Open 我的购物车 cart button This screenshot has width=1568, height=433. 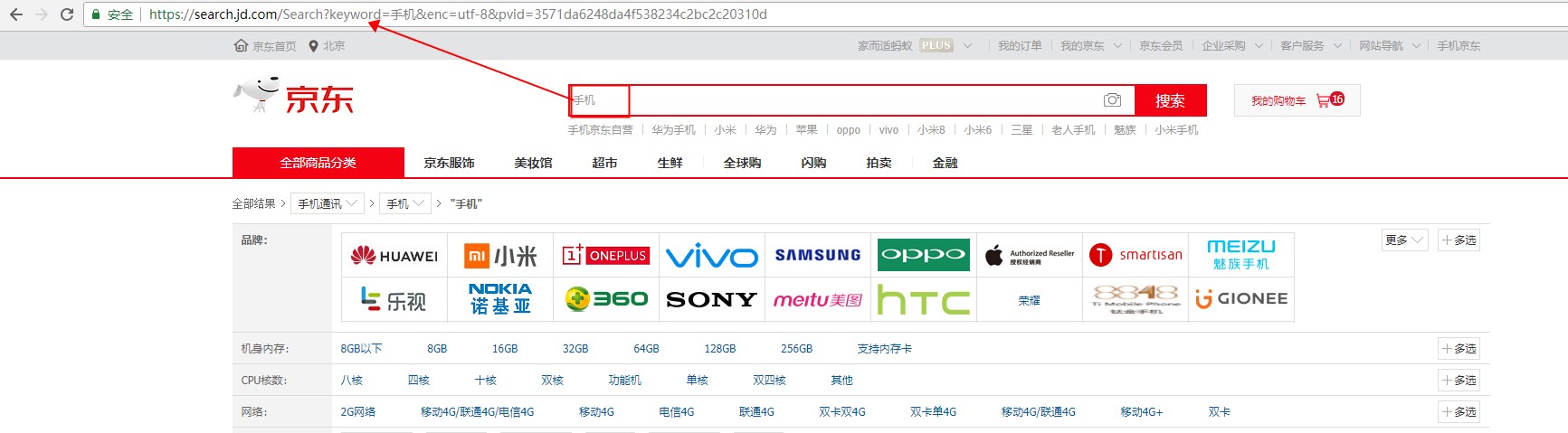click(x=1297, y=100)
